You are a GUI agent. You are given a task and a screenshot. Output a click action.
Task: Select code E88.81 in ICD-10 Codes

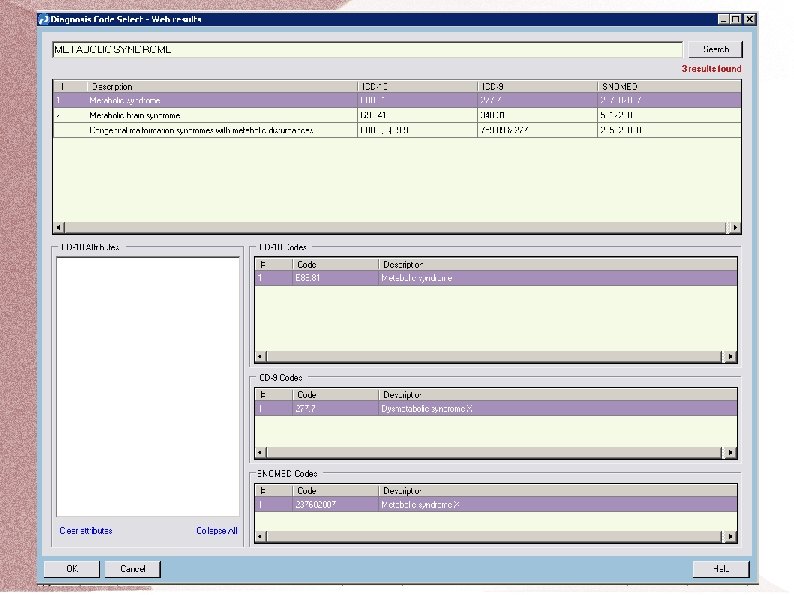[307, 278]
